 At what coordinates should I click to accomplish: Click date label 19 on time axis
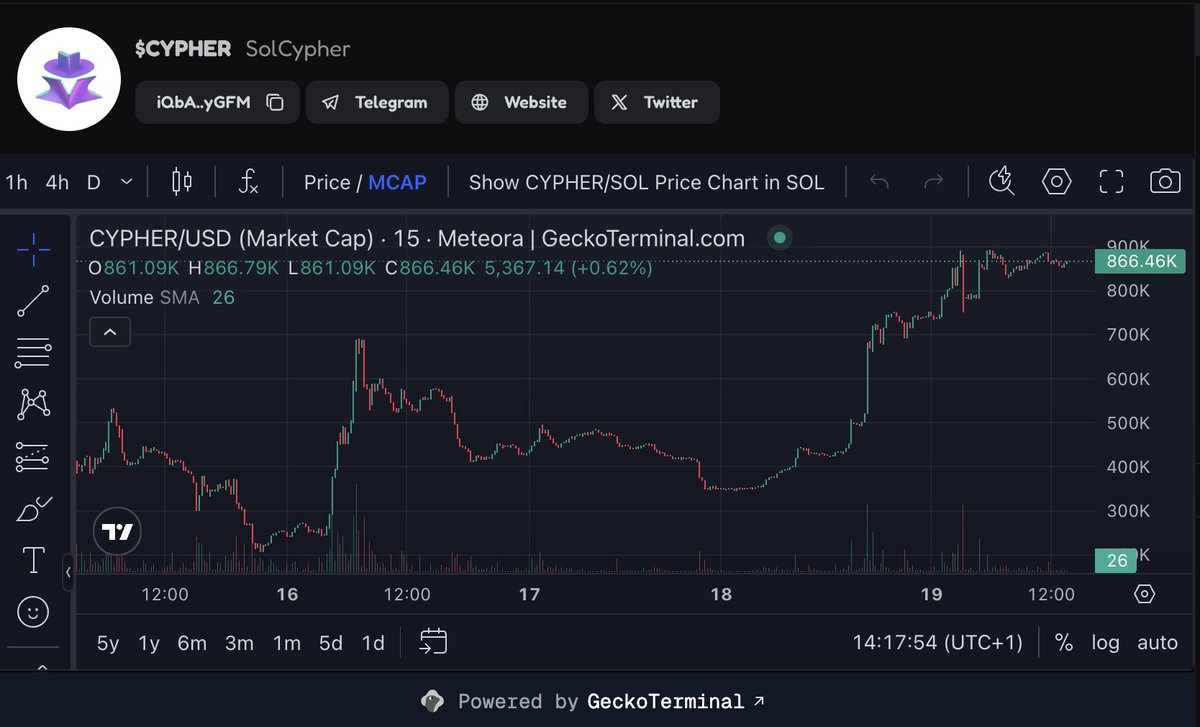[x=931, y=594]
